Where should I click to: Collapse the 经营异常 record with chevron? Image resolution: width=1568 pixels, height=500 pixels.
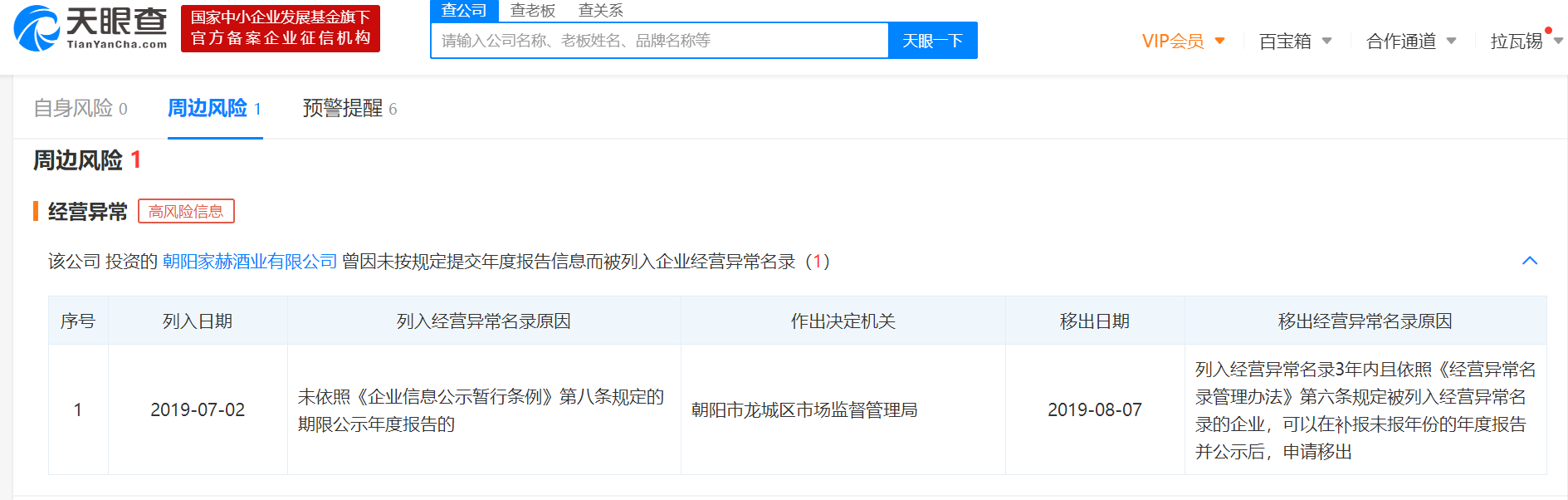(x=1530, y=261)
